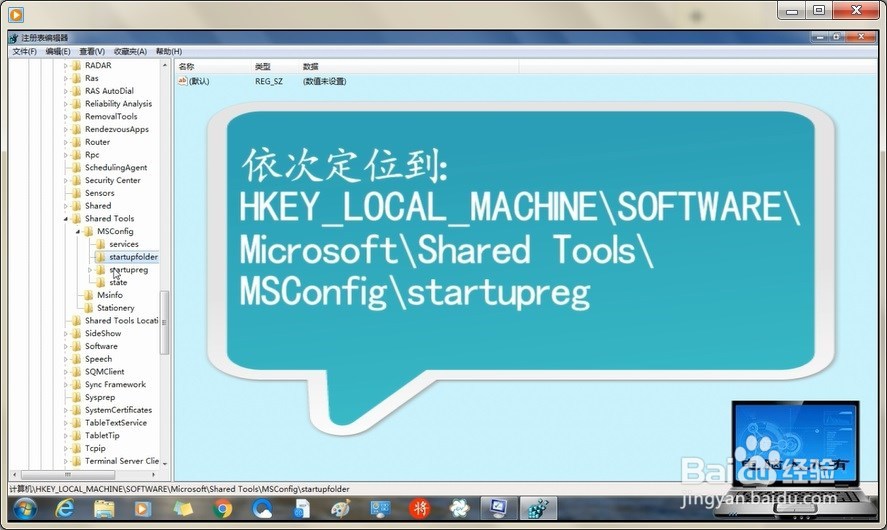Screen dimensions: 887x530
Task: Open the red Chinese chess taskbar icon
Action: [x=420, y=509]
